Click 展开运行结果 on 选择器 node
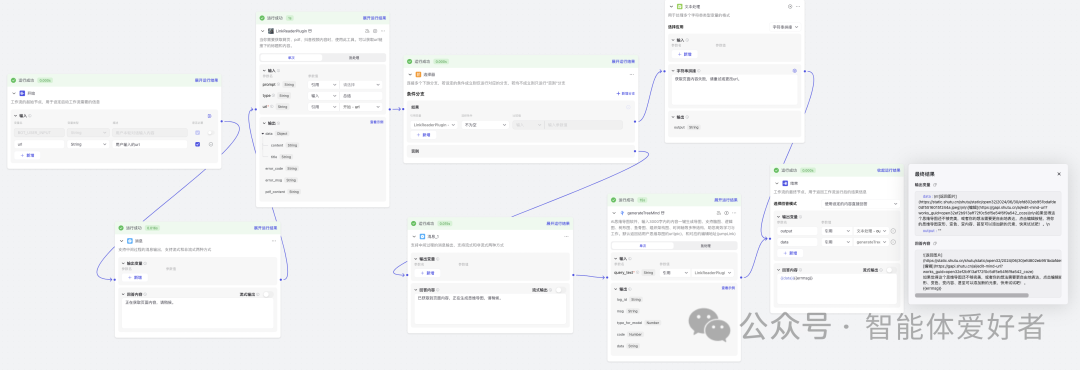Screen dimensions: 1080x370 click(624, 61)
